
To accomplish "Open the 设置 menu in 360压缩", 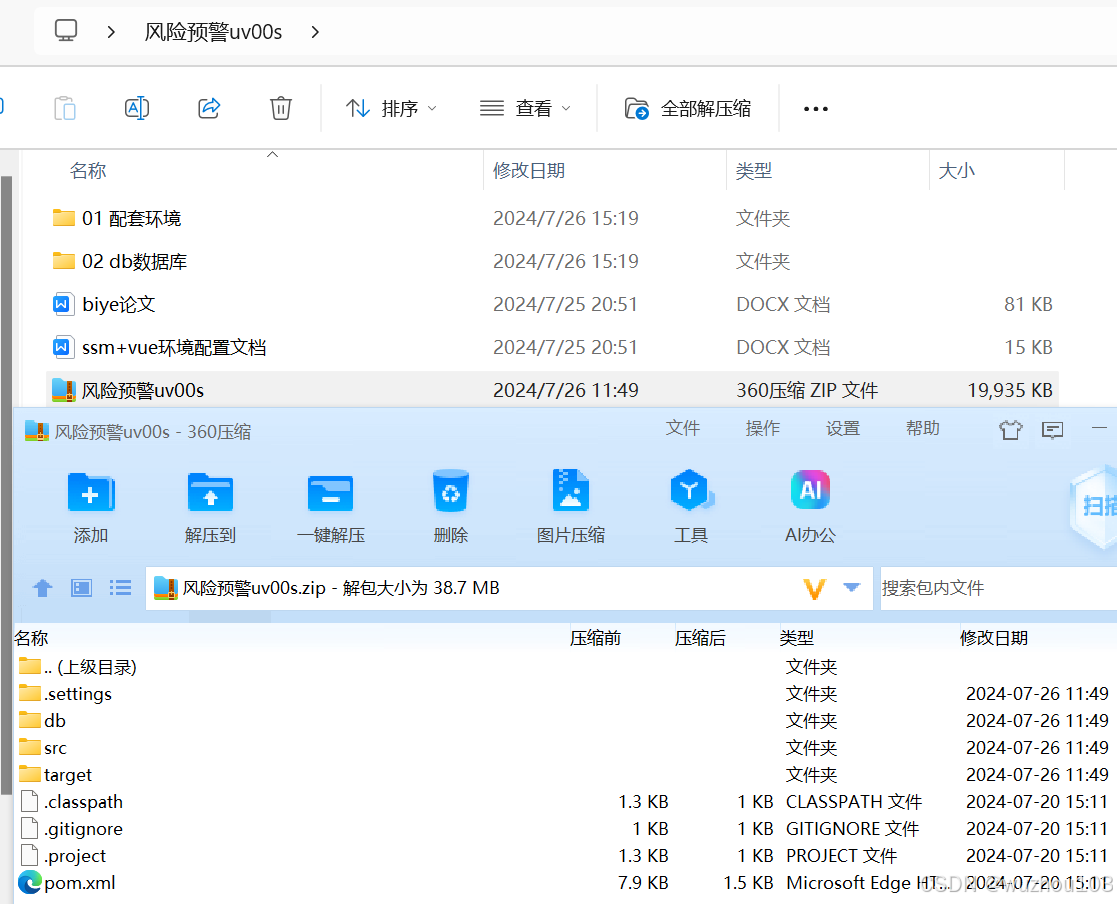I will point(843,428).
